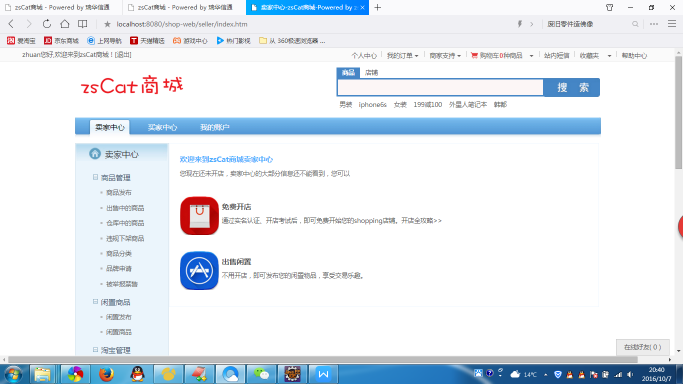
Task: Open the reading mode book icon
Action: [82, 24]
